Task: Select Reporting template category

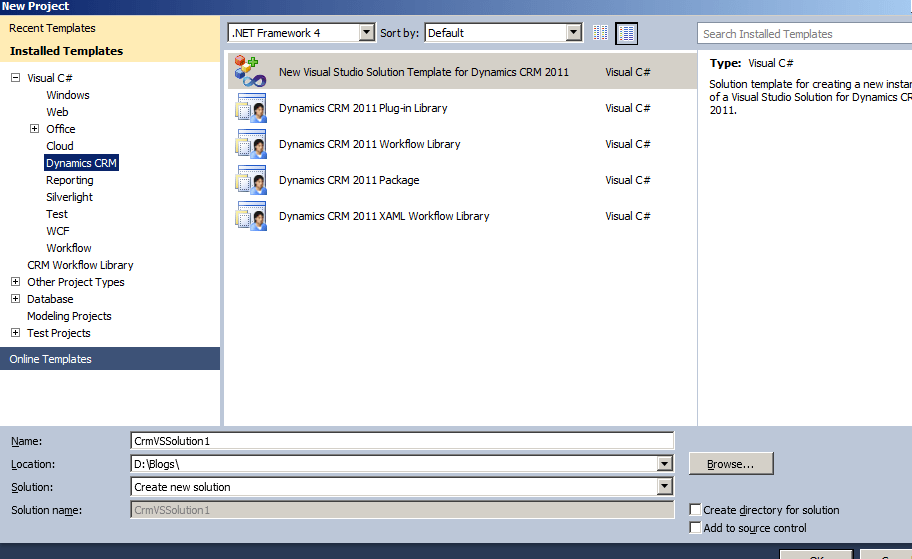Action: coord(69,180)
